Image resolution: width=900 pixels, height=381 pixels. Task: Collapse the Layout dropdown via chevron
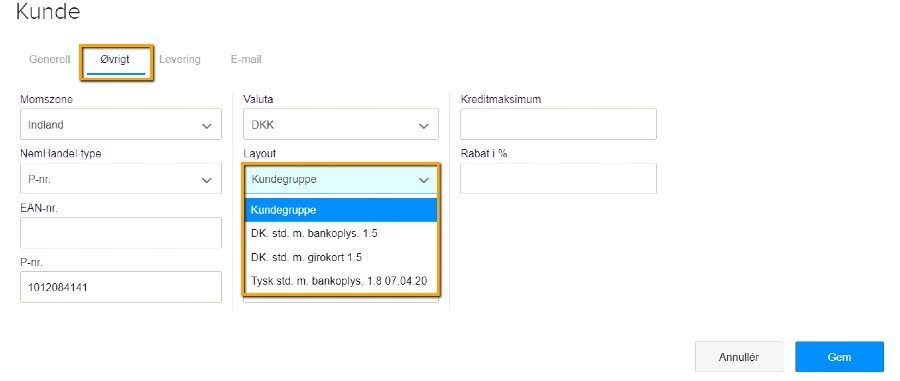pos(424,180)
